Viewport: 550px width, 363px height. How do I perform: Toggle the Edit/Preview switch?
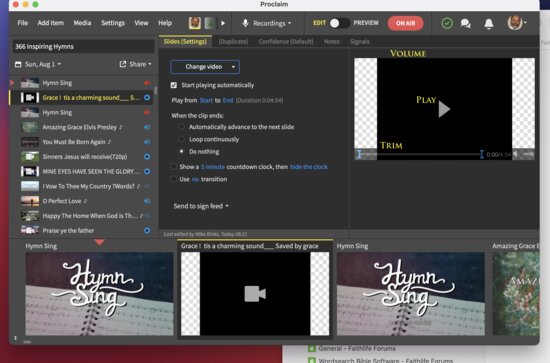pos(340,23)
